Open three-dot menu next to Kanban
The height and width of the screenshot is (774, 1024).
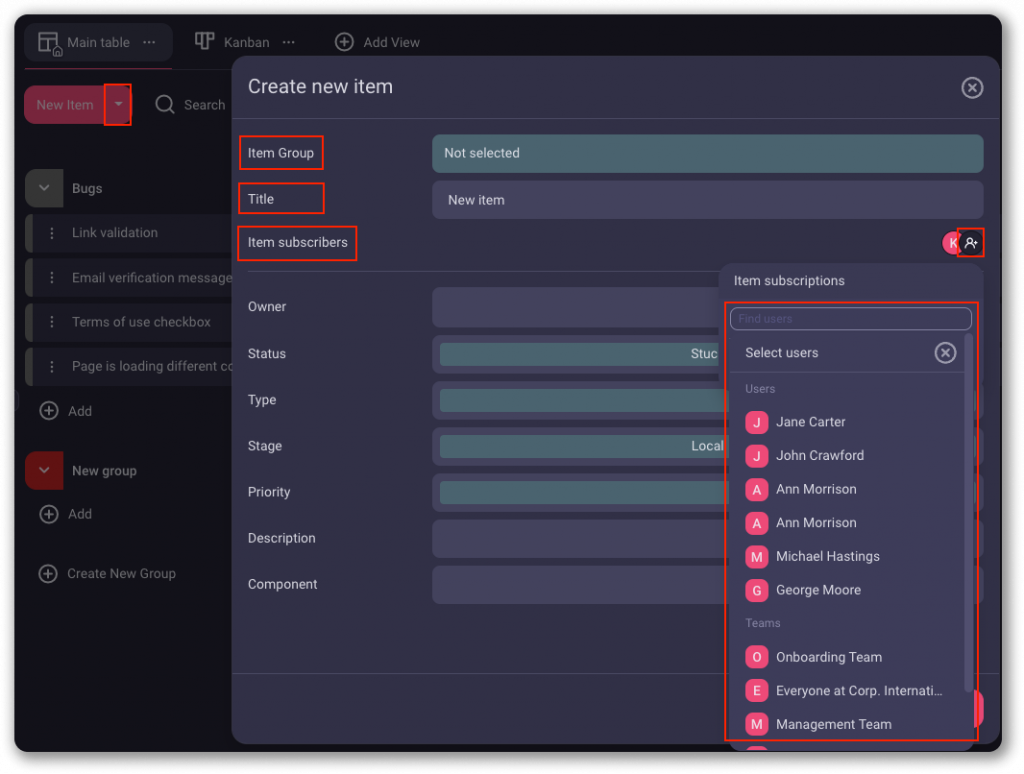[288, 42]
